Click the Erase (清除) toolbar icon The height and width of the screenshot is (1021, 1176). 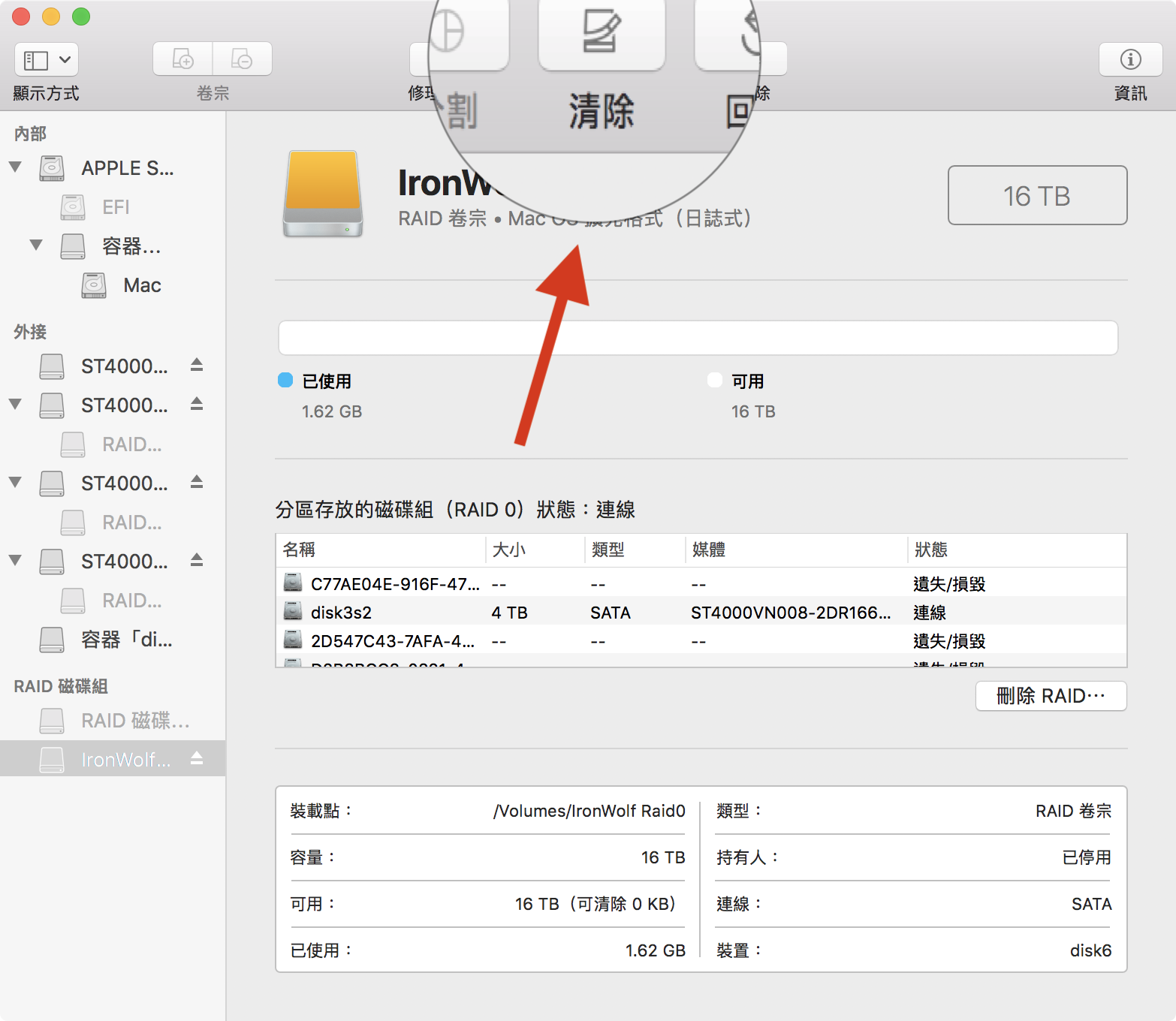(601, 34)
